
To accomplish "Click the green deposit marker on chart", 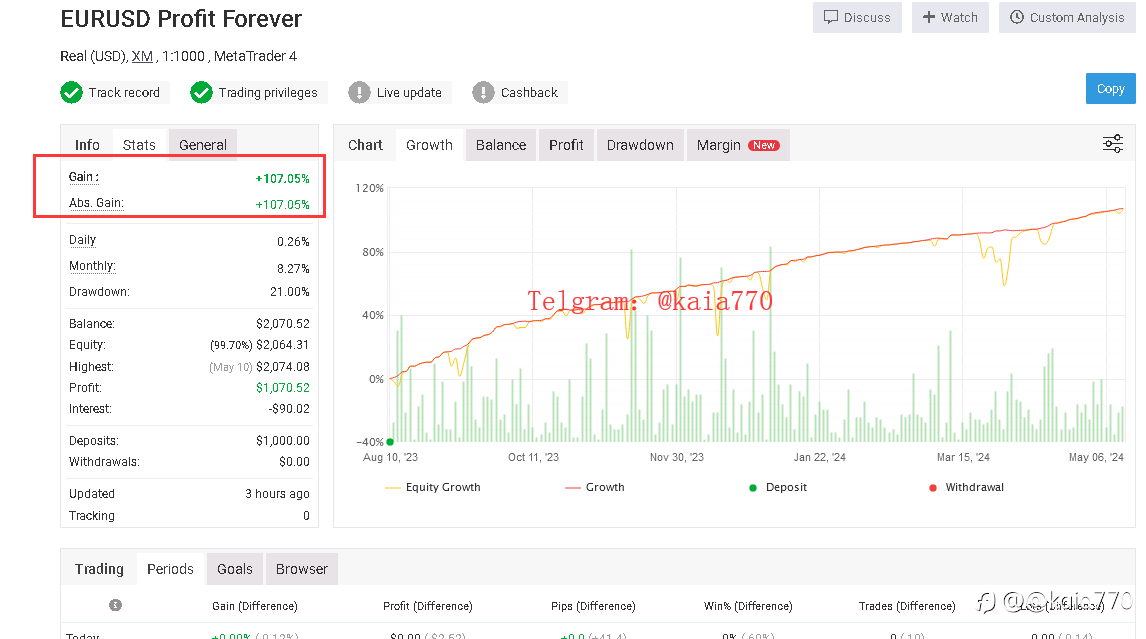I will [x=390, y=442].
